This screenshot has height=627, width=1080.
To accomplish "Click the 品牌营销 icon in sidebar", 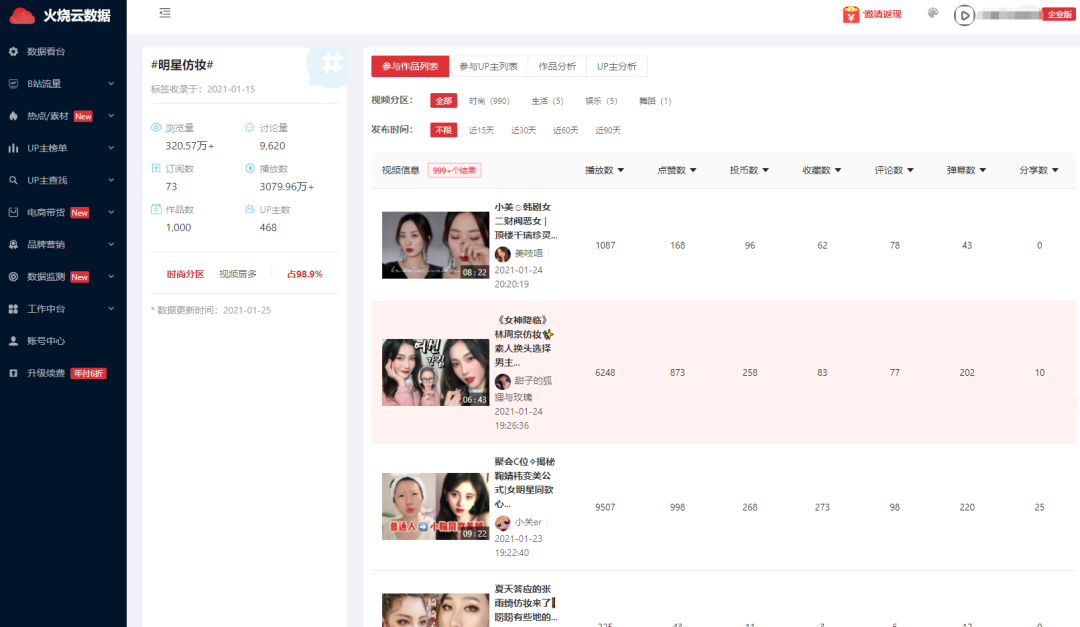I will 13,245.
